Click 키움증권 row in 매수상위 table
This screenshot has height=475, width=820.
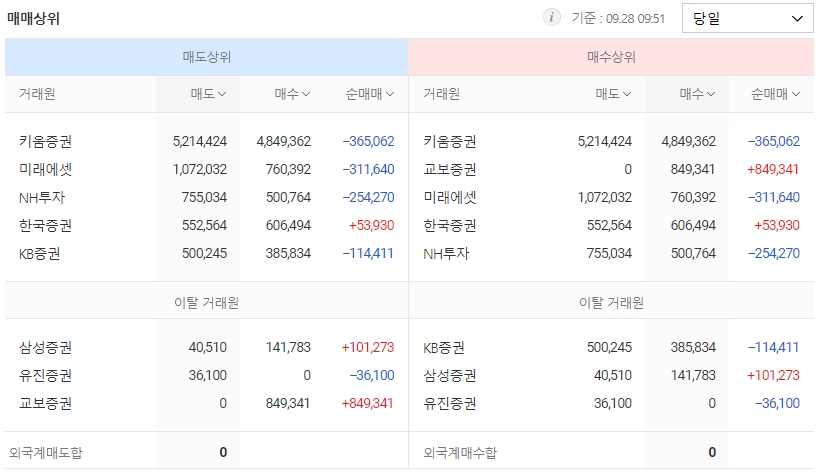611,141
